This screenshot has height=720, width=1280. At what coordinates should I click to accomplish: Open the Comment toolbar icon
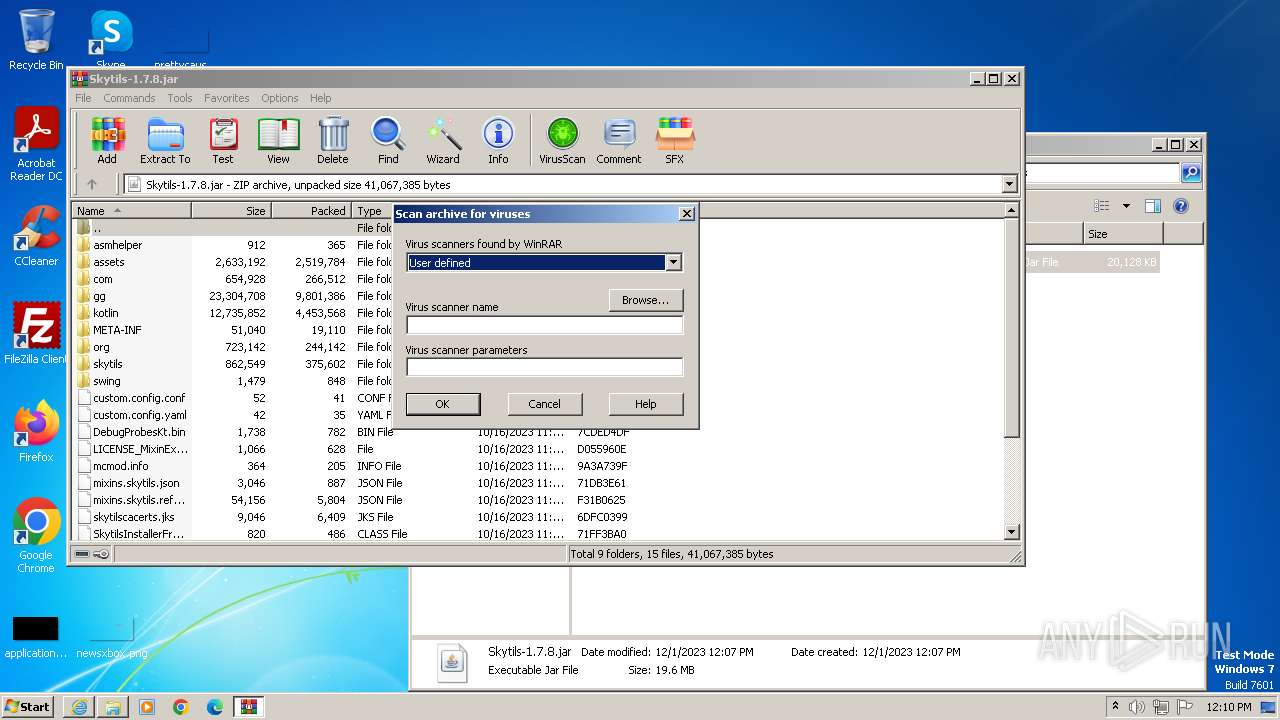tap(619, 141)
